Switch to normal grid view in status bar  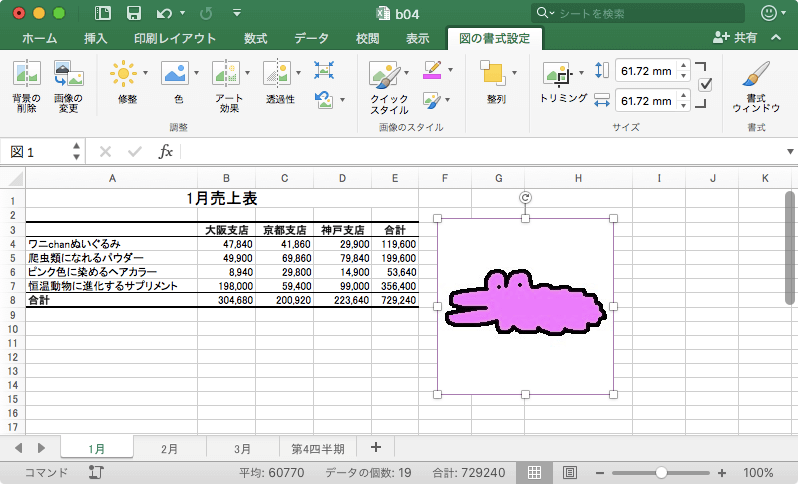534,473
